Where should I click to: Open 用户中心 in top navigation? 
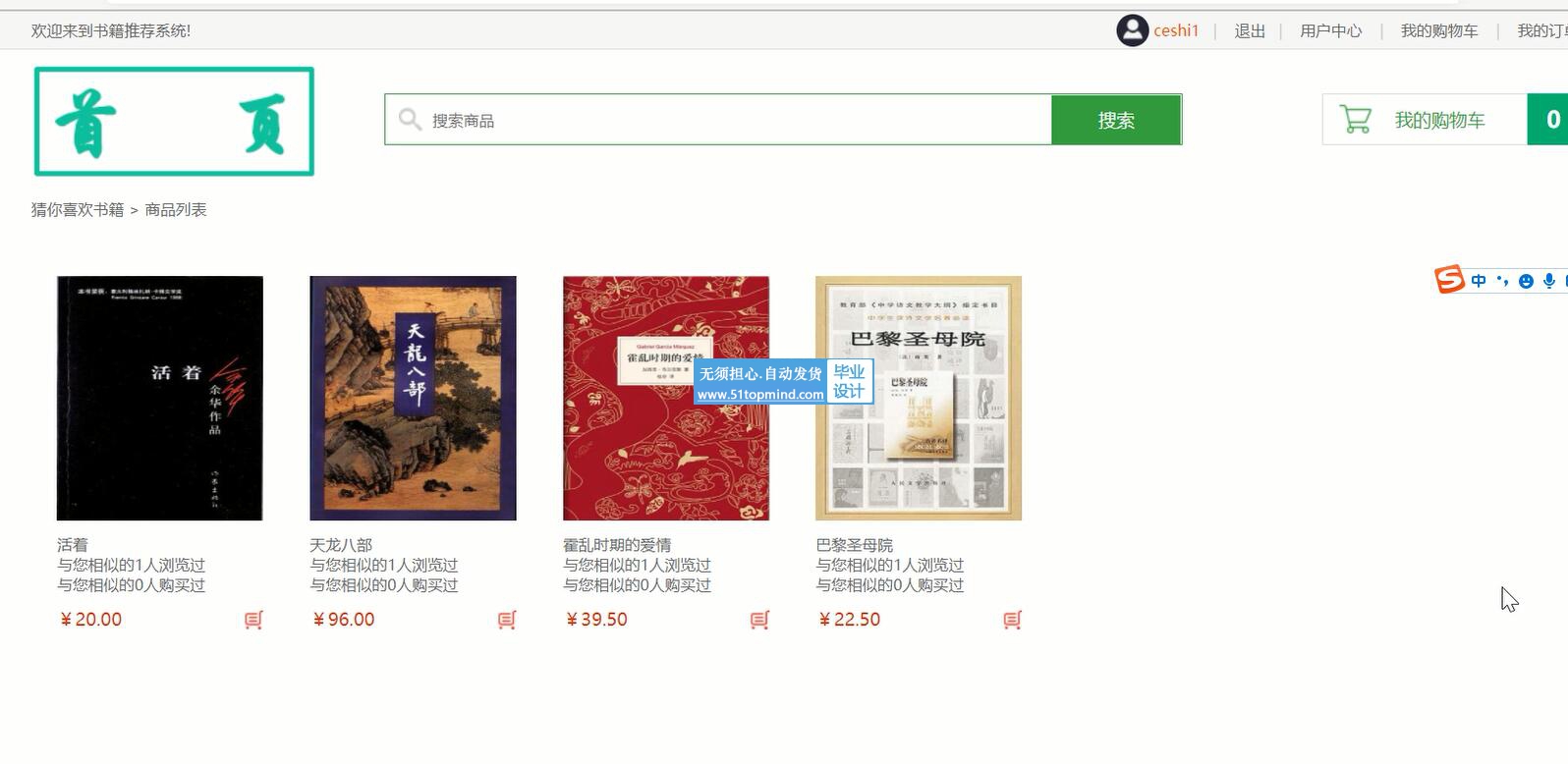[x=1330, y=30]
